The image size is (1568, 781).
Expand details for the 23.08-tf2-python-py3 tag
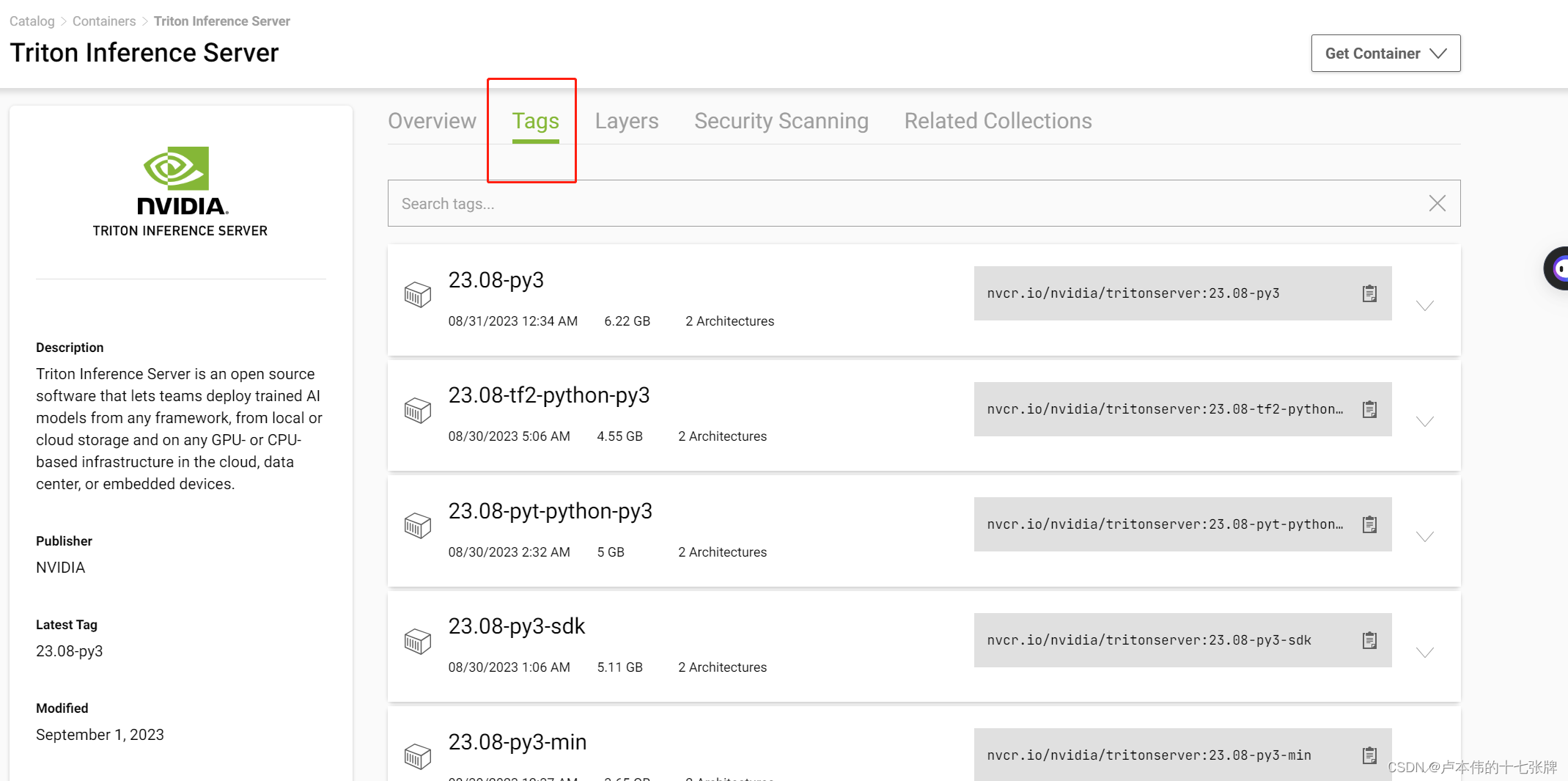[1424, 421]
